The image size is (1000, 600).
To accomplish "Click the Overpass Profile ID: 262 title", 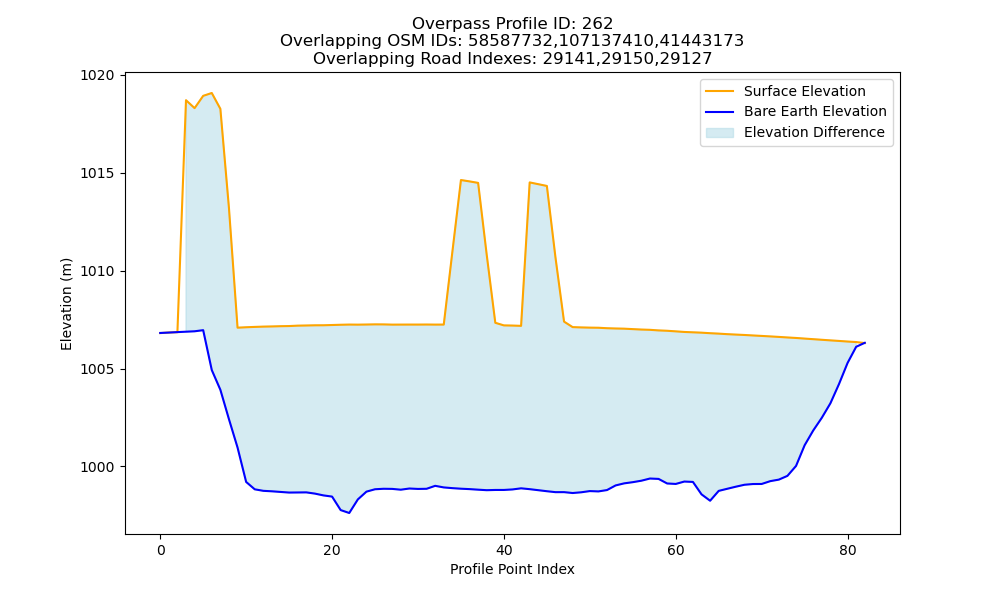I will [x=512, y=24].
